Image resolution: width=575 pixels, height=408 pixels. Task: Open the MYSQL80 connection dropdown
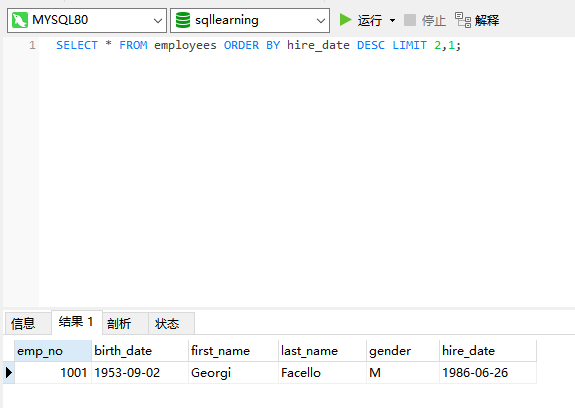(x=158, y=21)
